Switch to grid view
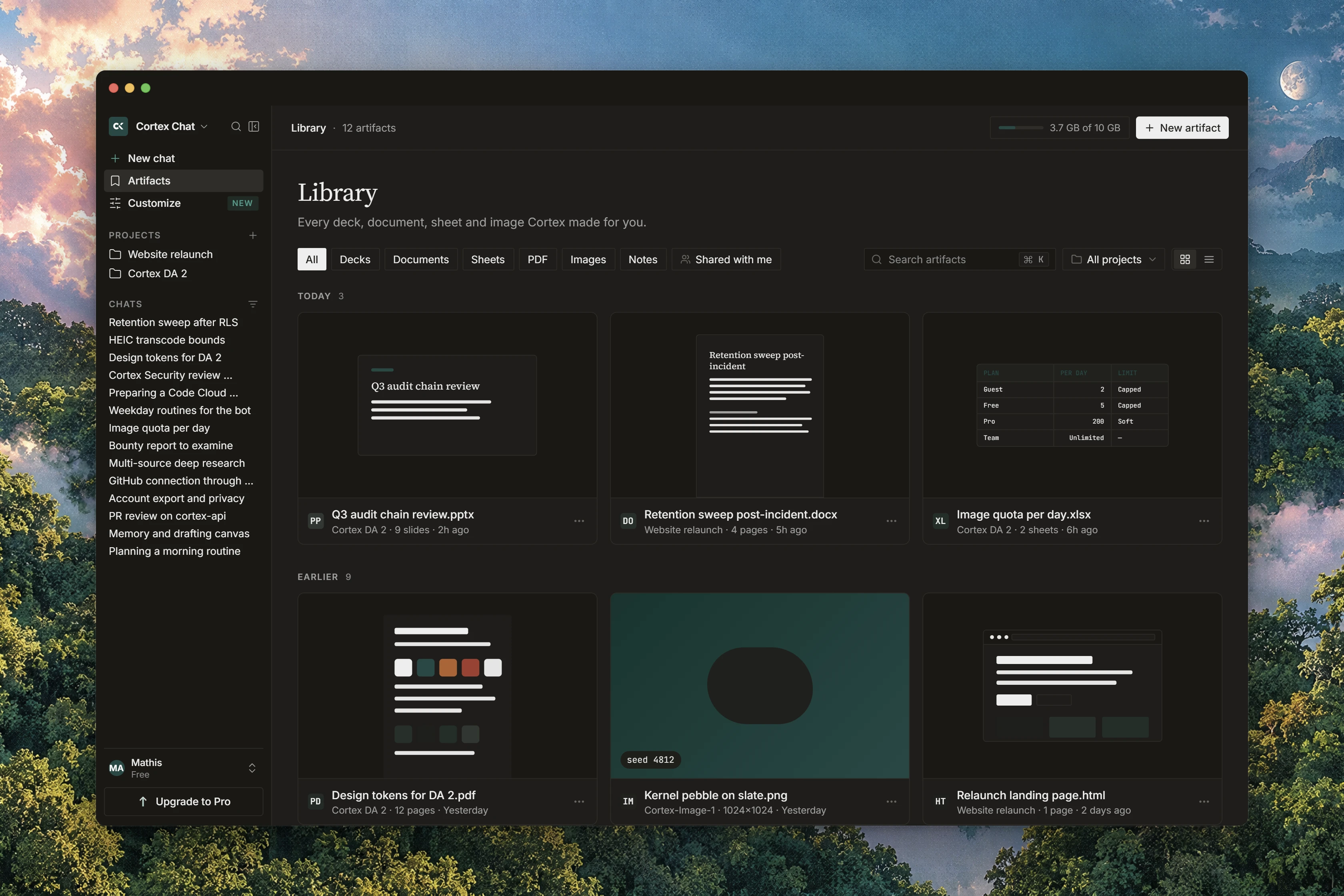The image size is (1344, 896). 1185,260
